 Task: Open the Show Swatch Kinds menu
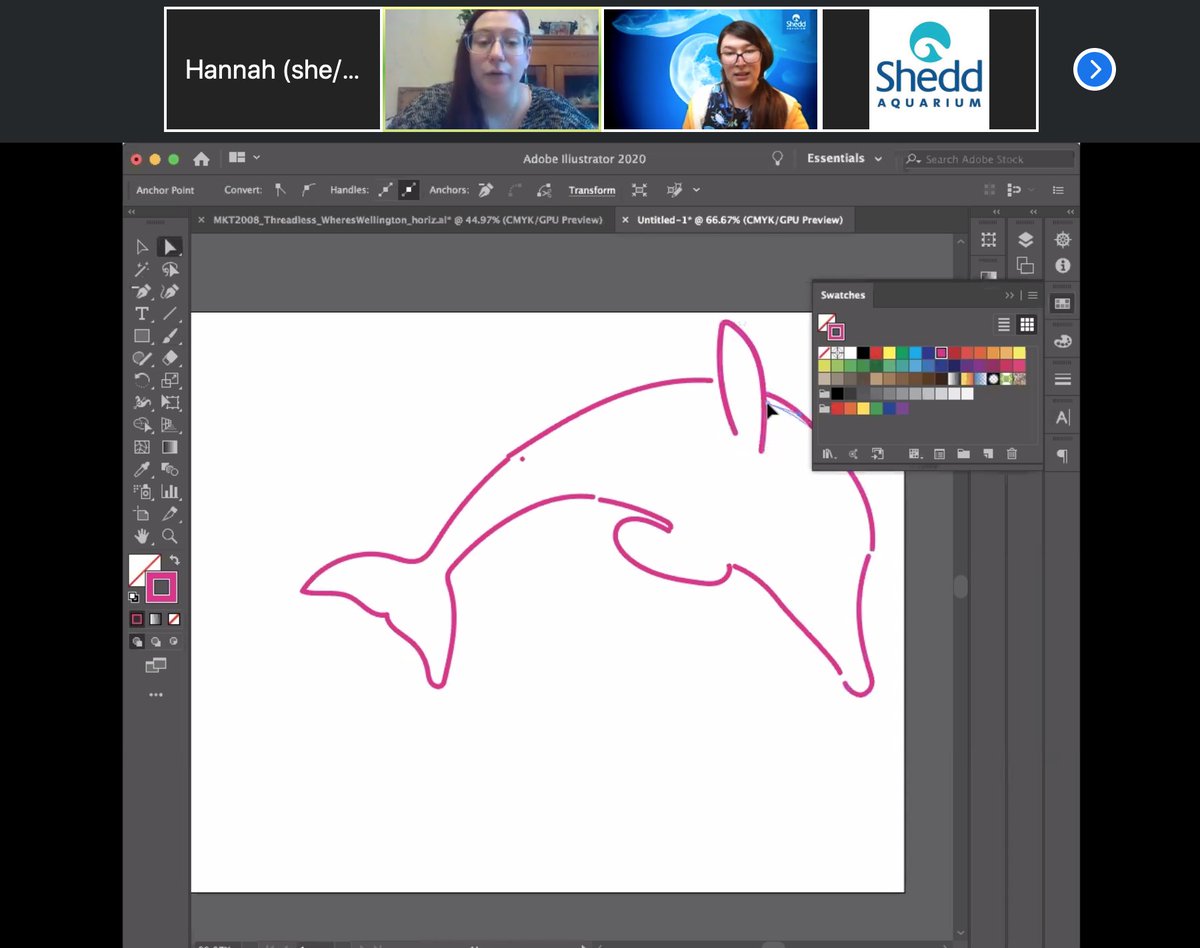(915, 454)
